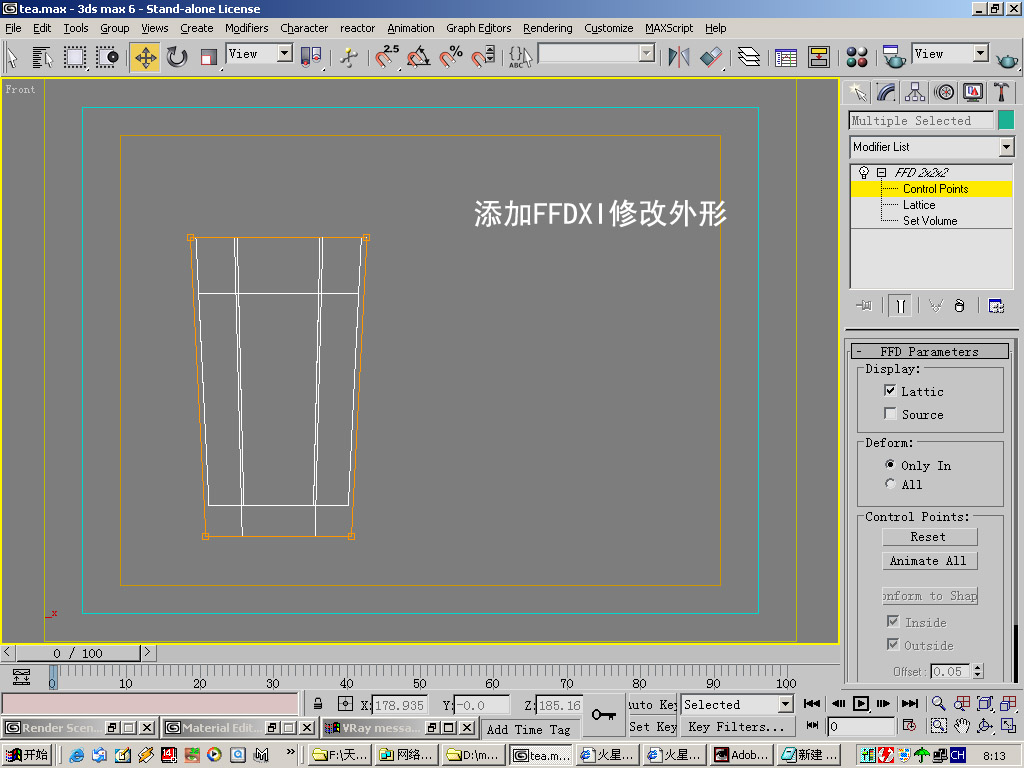Switch to Motion panel tab
This screenshot has height=768, width=1024.
click(944, 92)
